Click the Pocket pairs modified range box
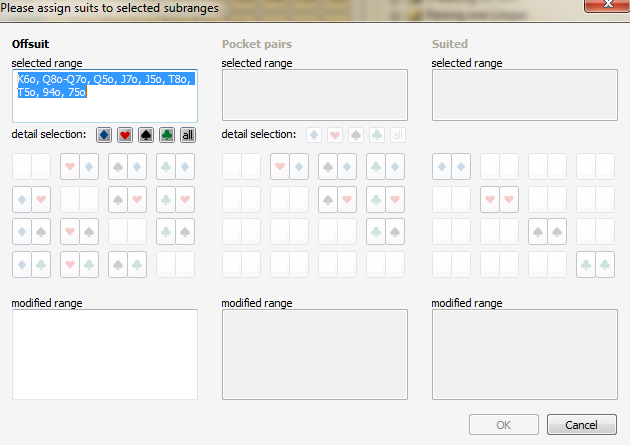This screenshot has width=630, height=445. click(315, 355)
